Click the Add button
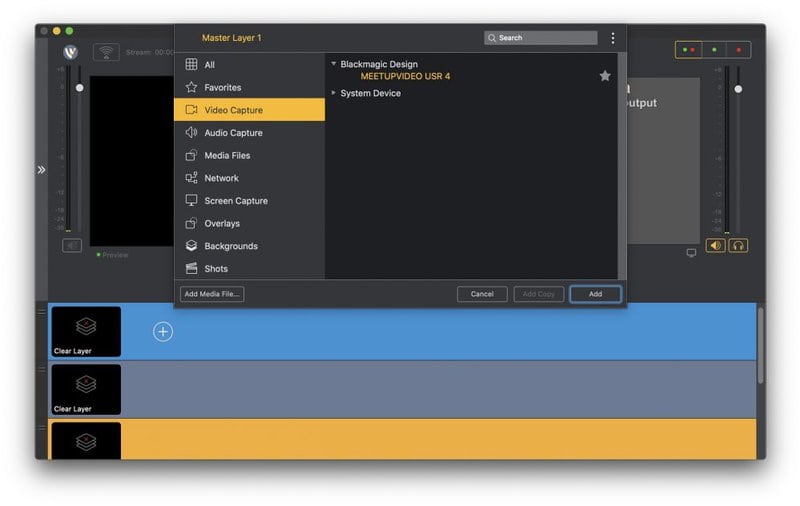This screenshot has height=506, width=800. (x=595, y=294)
